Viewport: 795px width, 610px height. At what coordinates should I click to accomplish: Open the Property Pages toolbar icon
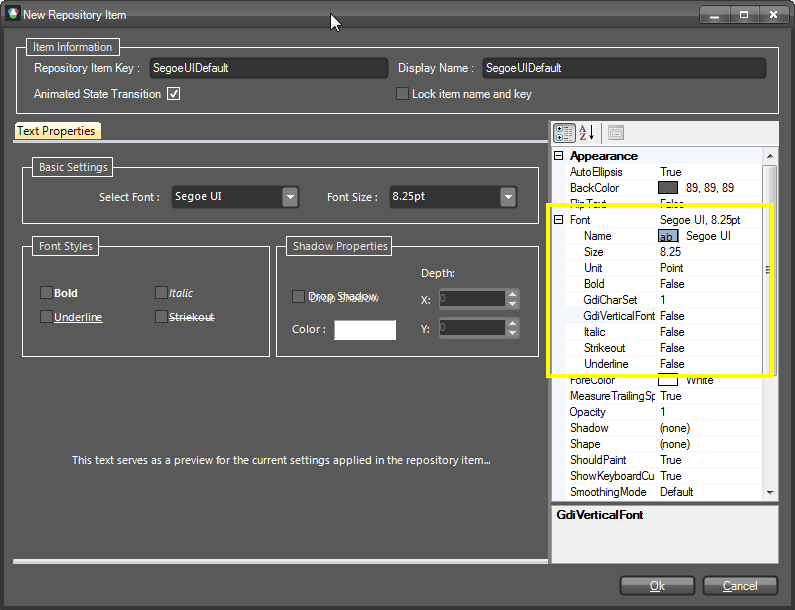pyautogui.click(x=616, y=133)
